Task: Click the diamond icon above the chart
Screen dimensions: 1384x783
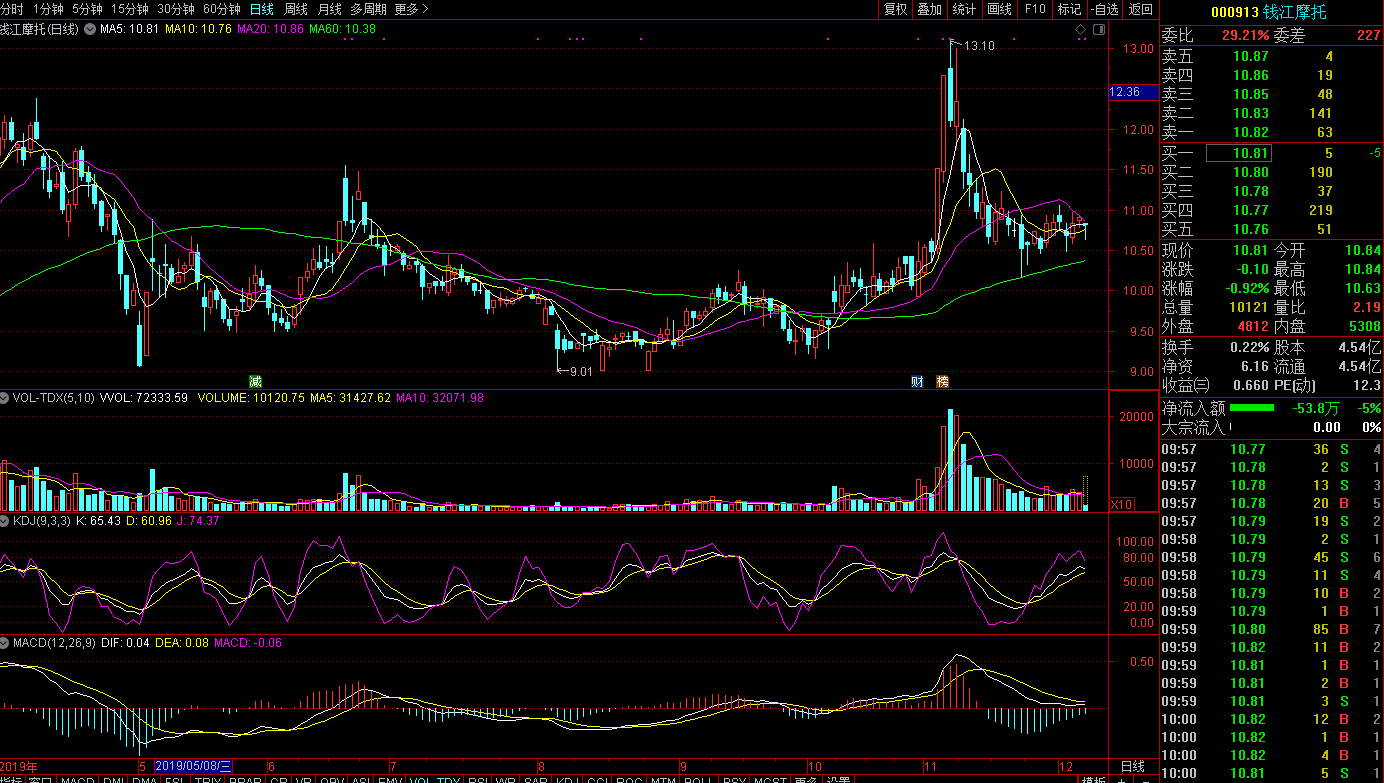Action: click(1080, 31)
